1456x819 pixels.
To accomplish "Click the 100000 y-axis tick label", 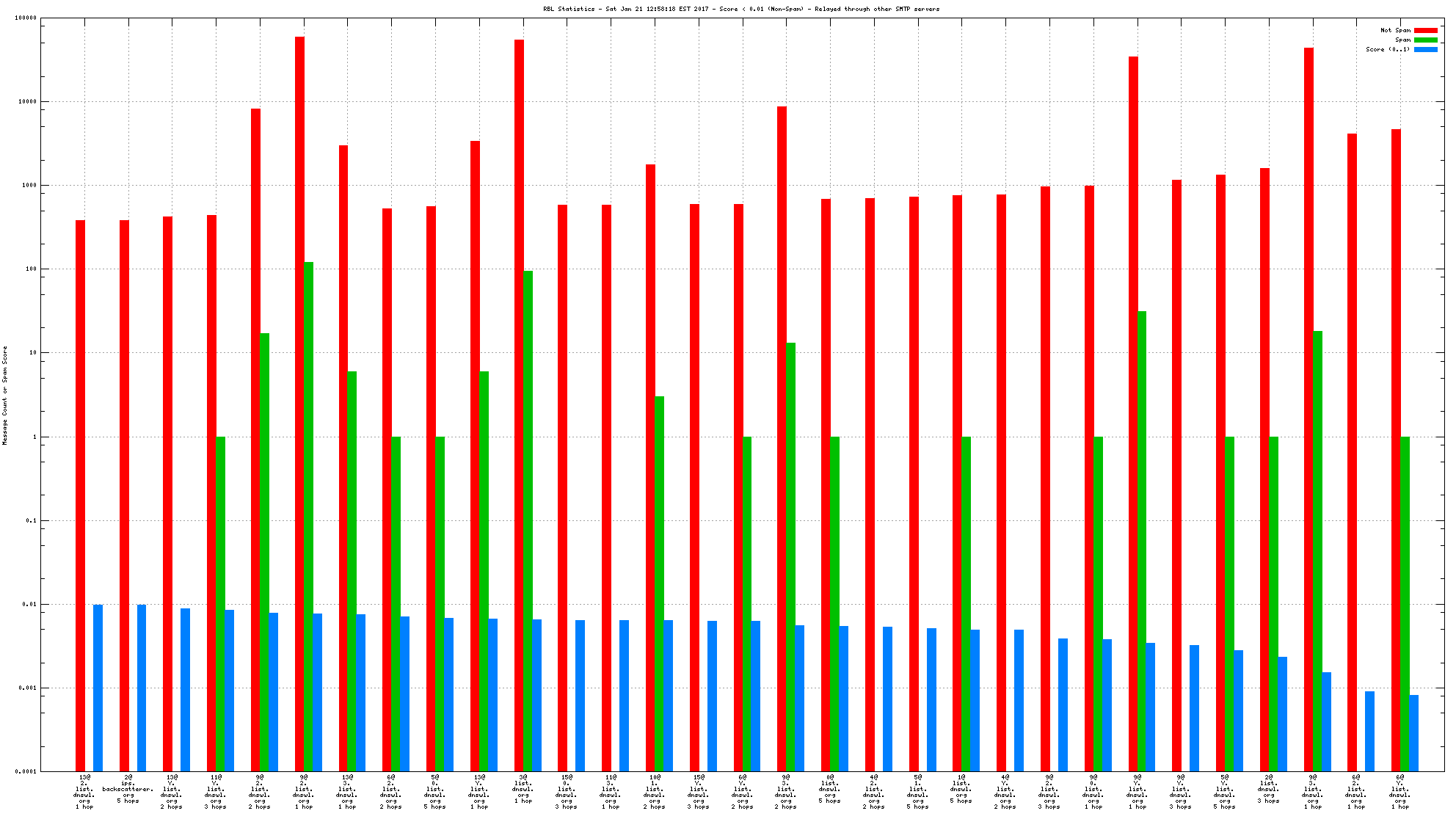I will pos(26,18).
